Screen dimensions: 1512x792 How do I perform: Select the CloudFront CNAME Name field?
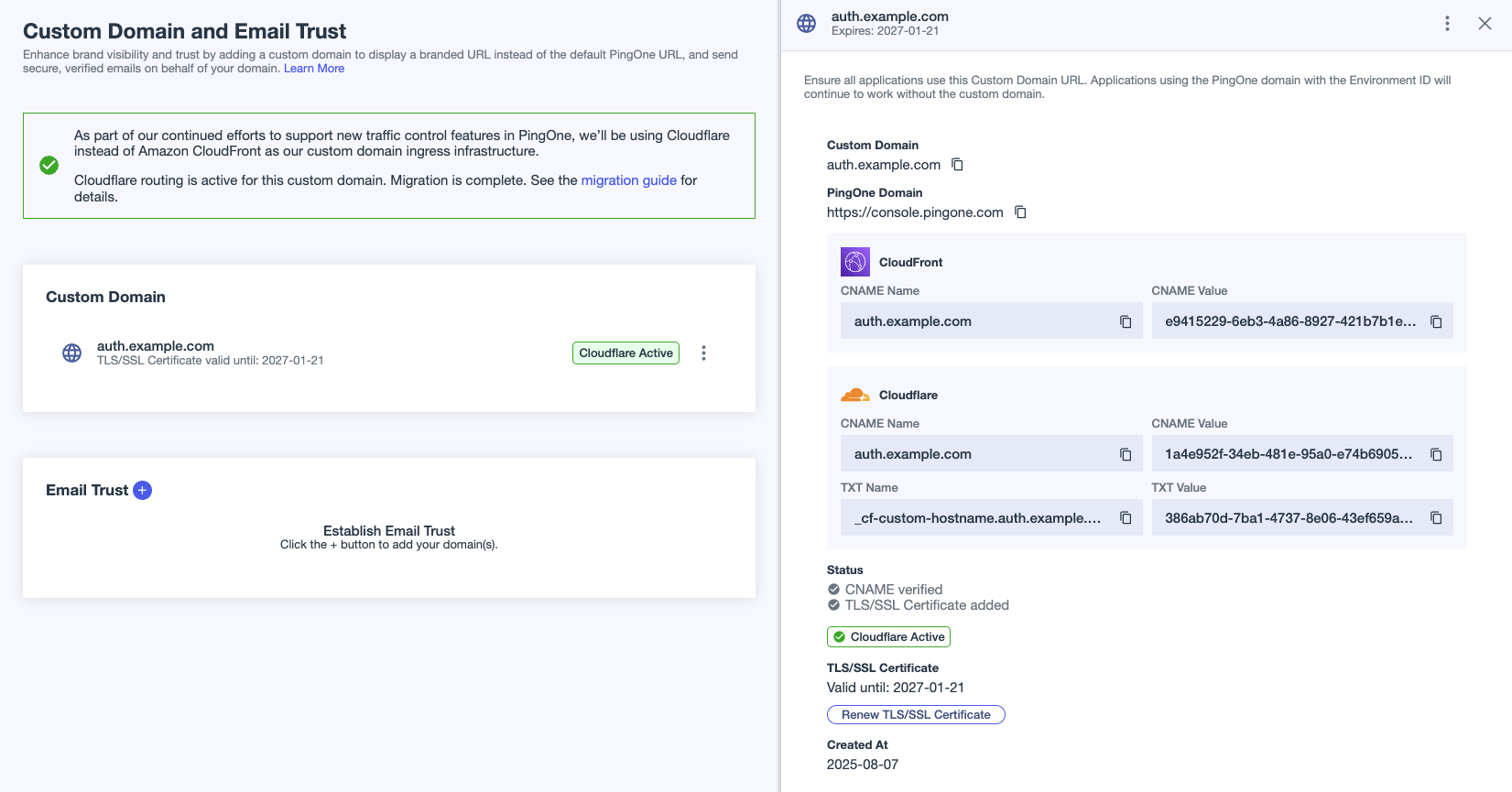click(991, 321)
